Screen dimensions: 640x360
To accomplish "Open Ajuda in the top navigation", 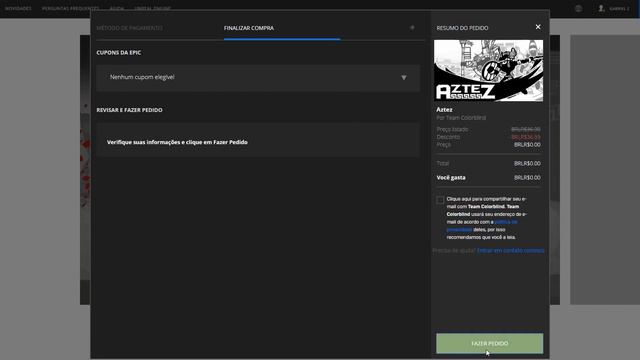I will [117, 8].
